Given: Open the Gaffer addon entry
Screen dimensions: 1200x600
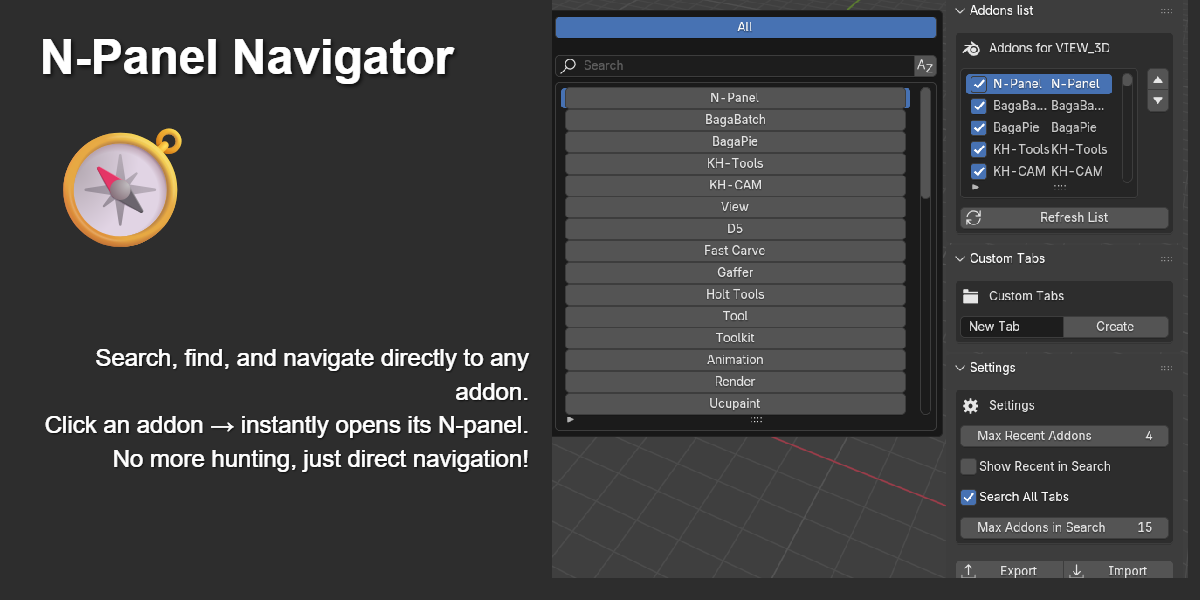Looking at the screenshot, I should coord(735,273).
